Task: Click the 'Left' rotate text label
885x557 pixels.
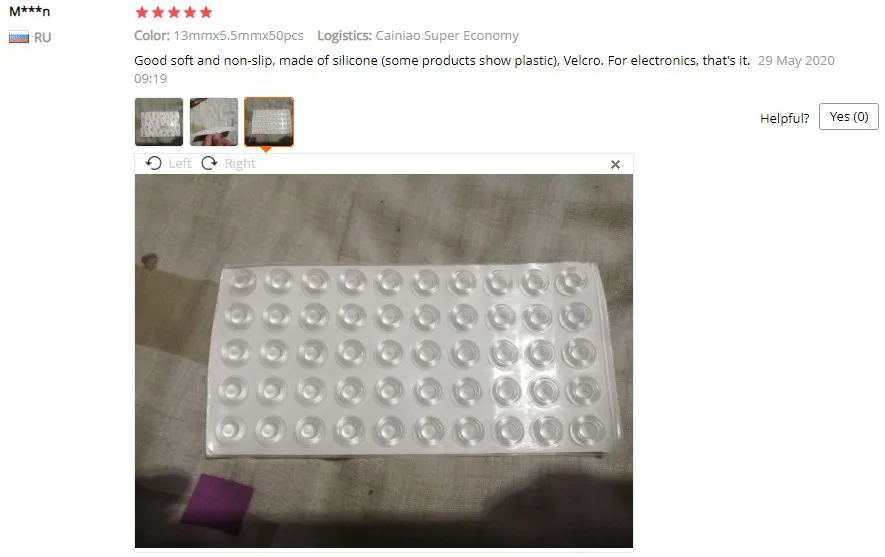Action: coord(180,164)
